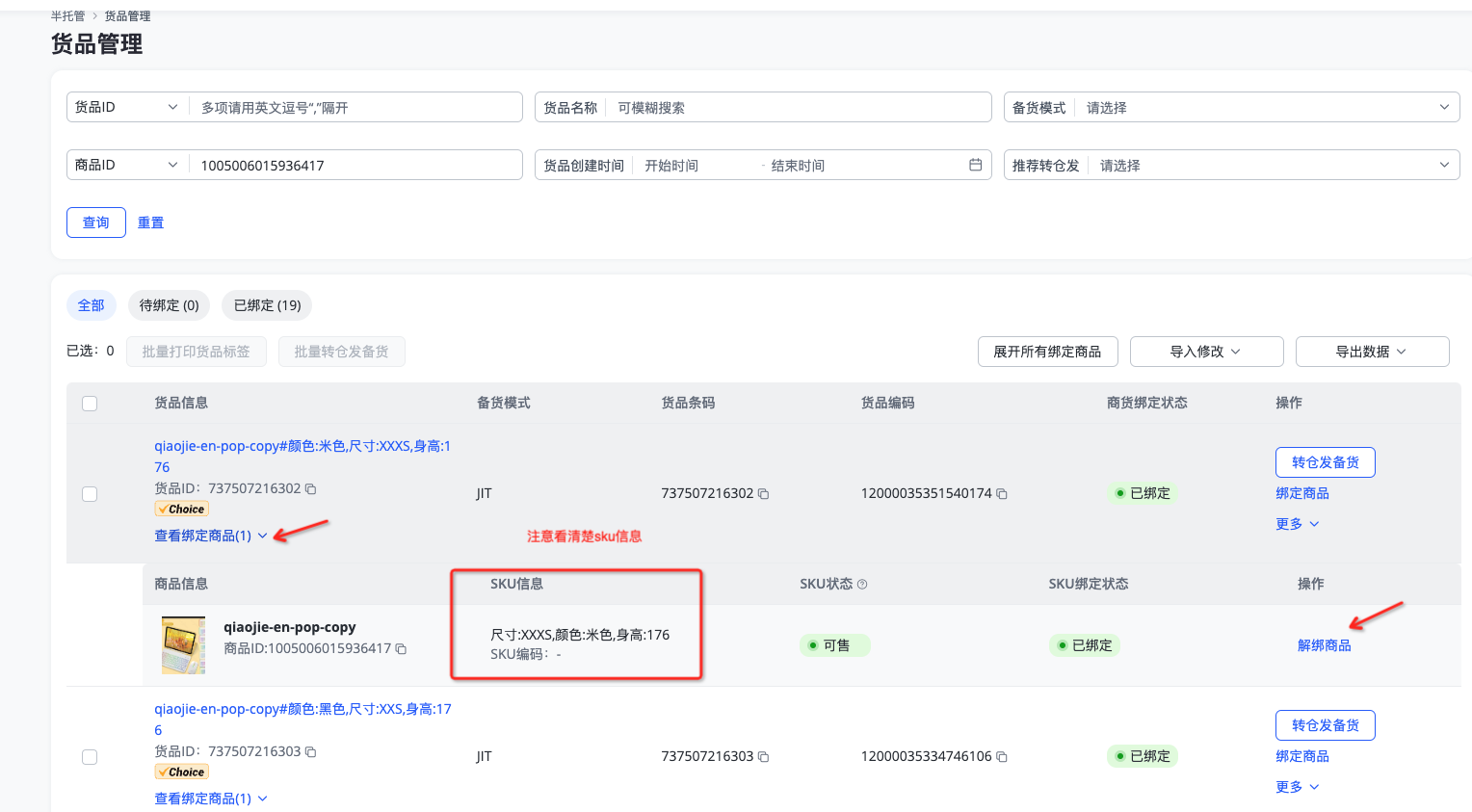Copy barcode 737507216303 in second row
This screenshot has height=812, width=1472.
pyautogui.click(x=764, y=757)
